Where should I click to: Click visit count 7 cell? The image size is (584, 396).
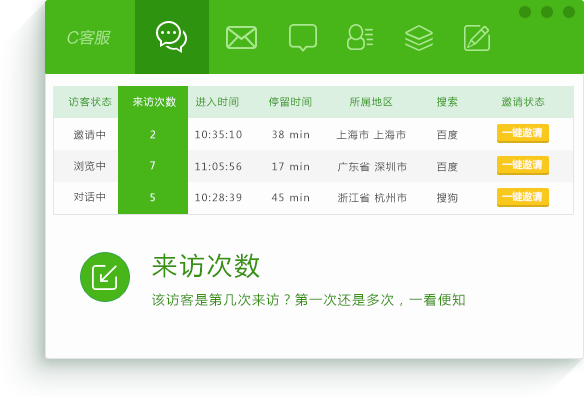(x=153, y=165)
